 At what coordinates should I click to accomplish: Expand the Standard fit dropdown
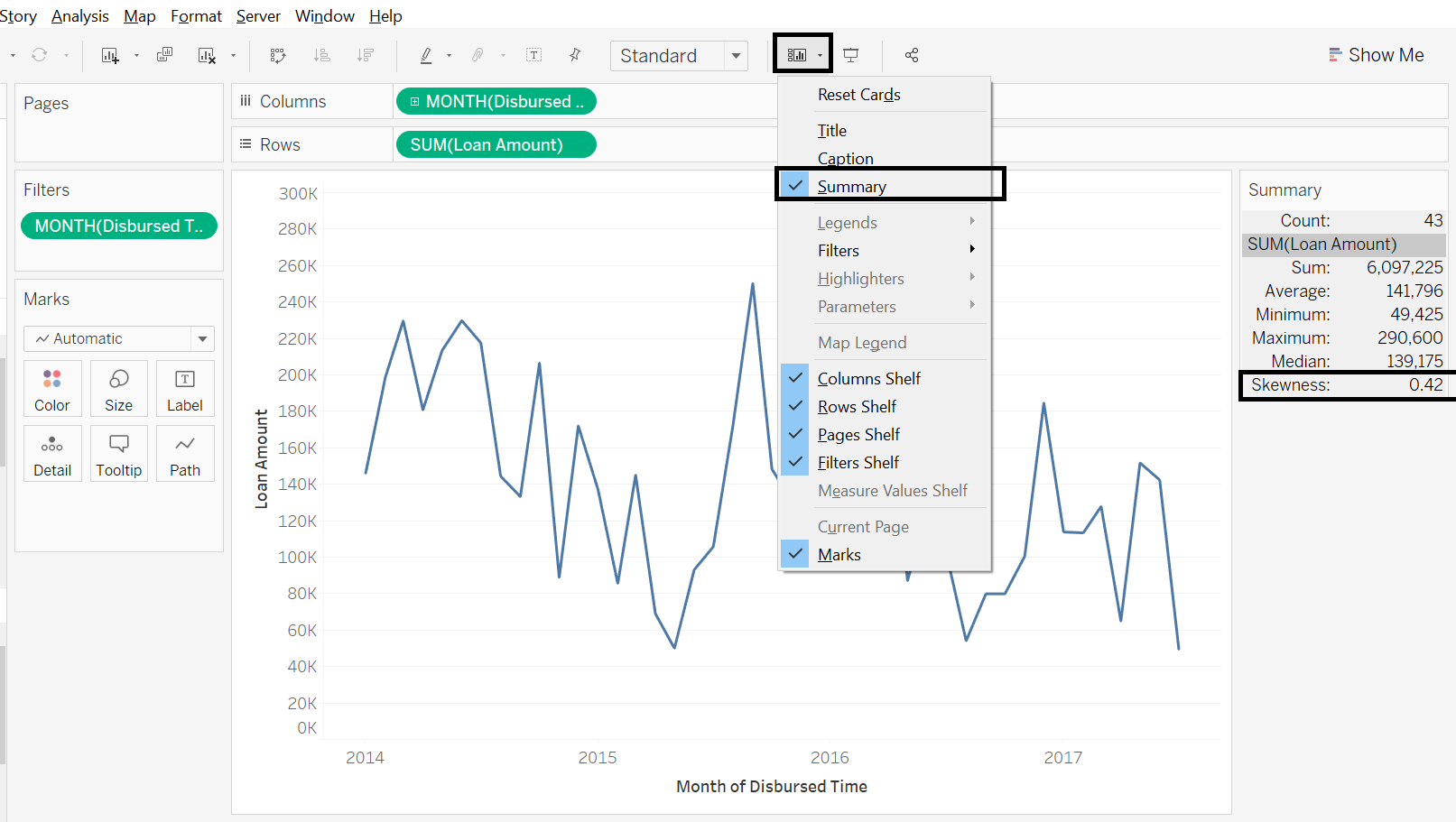(x=679, y=56)
